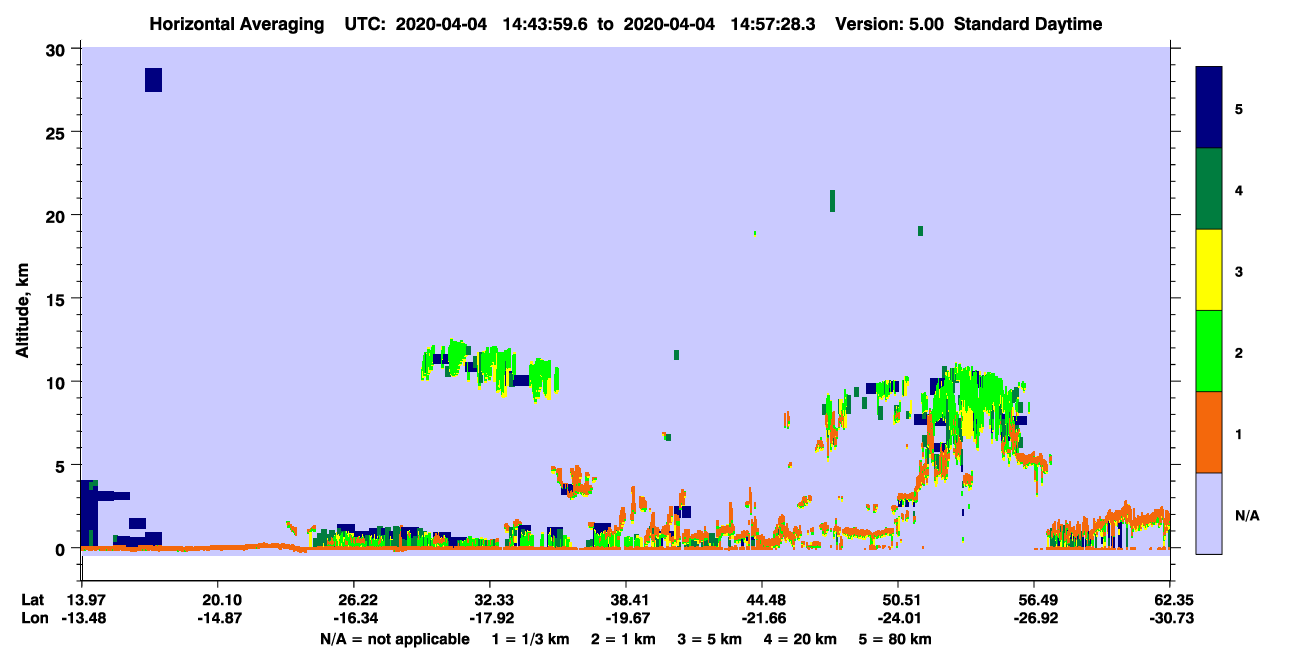Screen dimensions: 1300x667
Task: Click the '3 = 5 km' legend entry
Action: (x=711, y=639)
